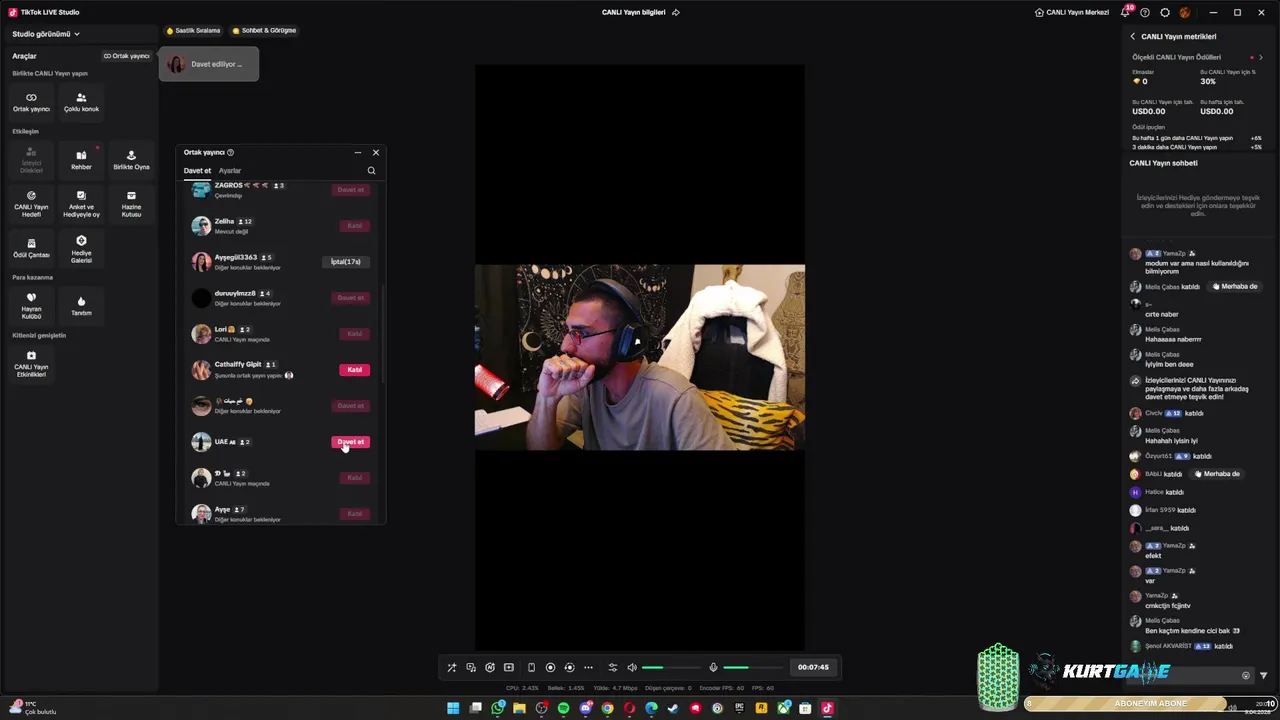
Task: Open the Saatlik Sıralama tab
Action: pos(193,30)
